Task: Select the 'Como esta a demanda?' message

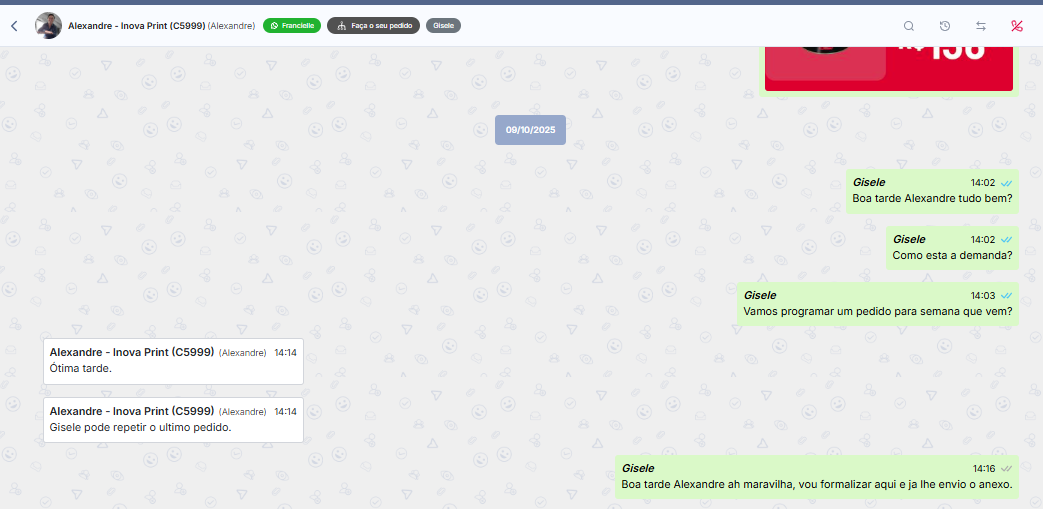Action: [x=952, y=255]
